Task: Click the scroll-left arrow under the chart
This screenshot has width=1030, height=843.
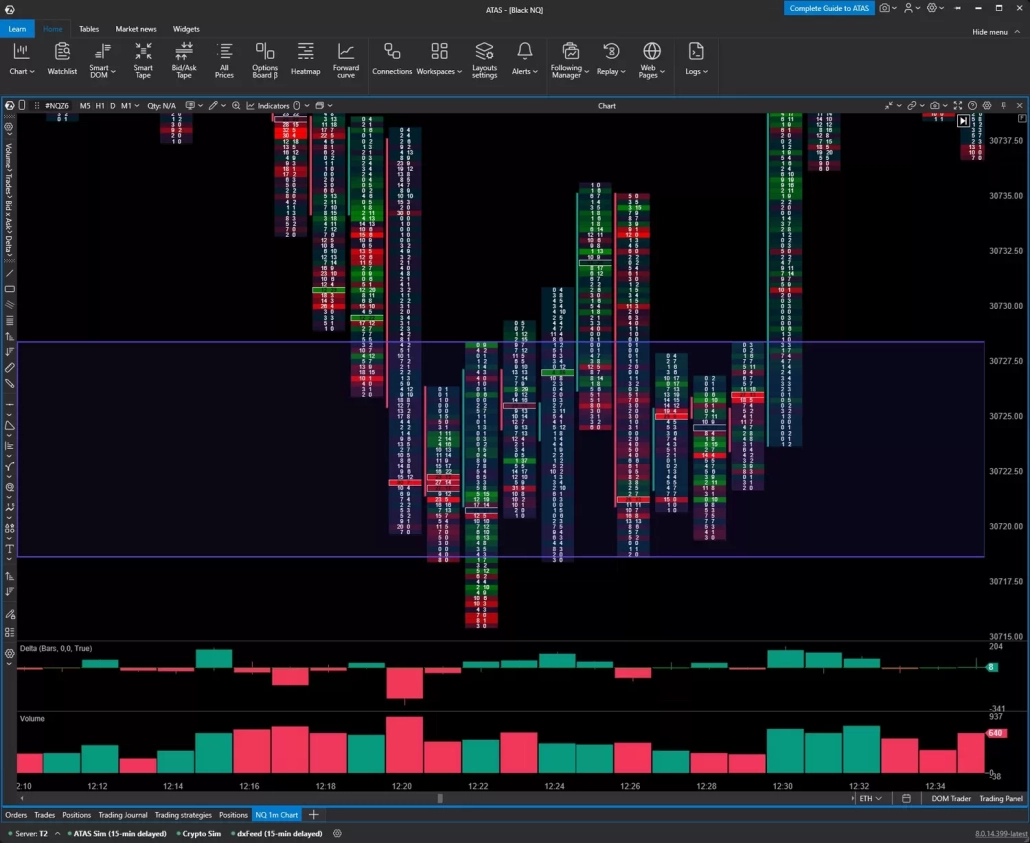Action: coord(22,798)
